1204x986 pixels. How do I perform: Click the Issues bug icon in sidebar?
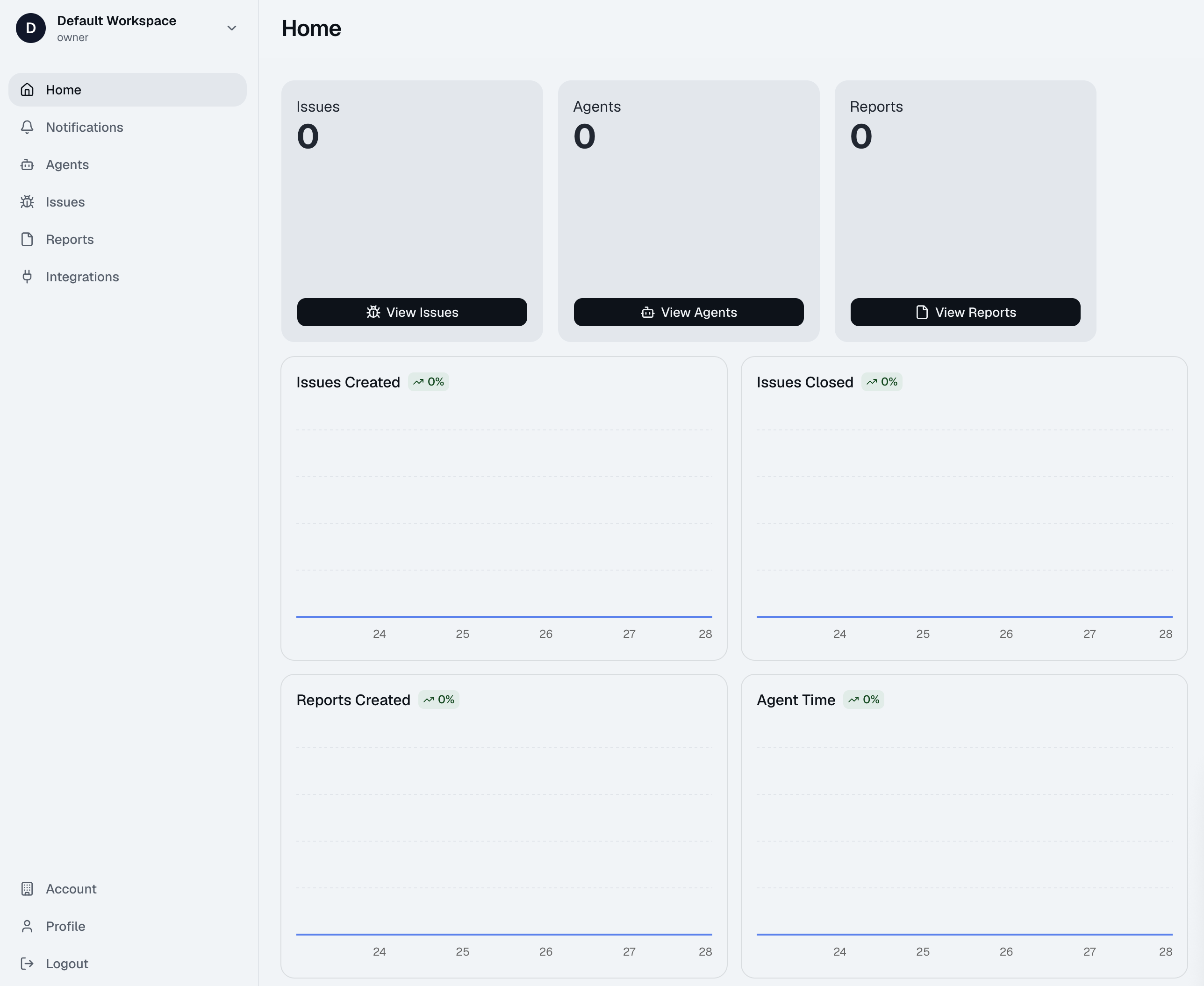[x=27, y=201]
